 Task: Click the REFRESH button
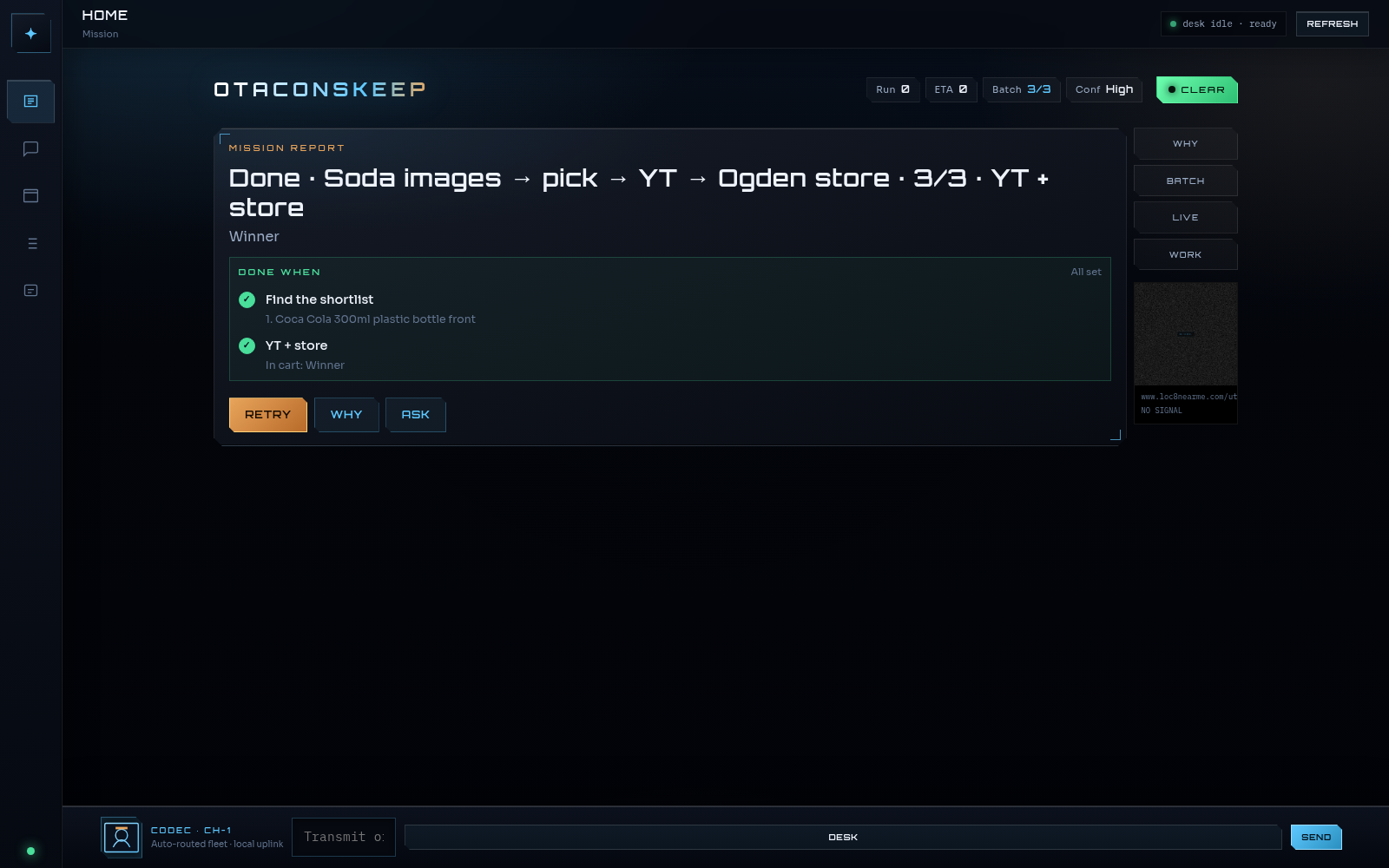(x=1332, y=24)
